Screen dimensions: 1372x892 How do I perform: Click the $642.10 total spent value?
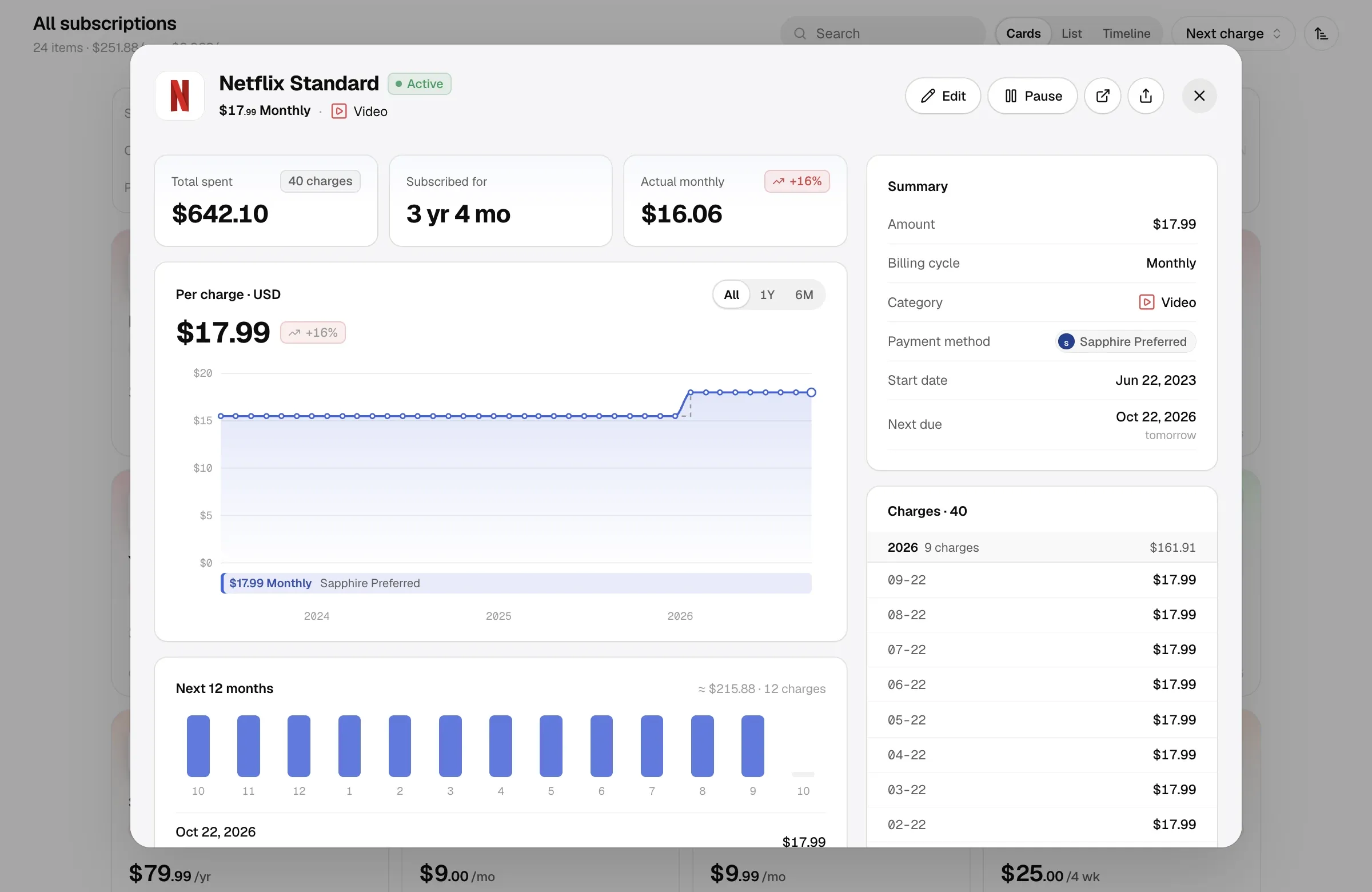(220, 214)
